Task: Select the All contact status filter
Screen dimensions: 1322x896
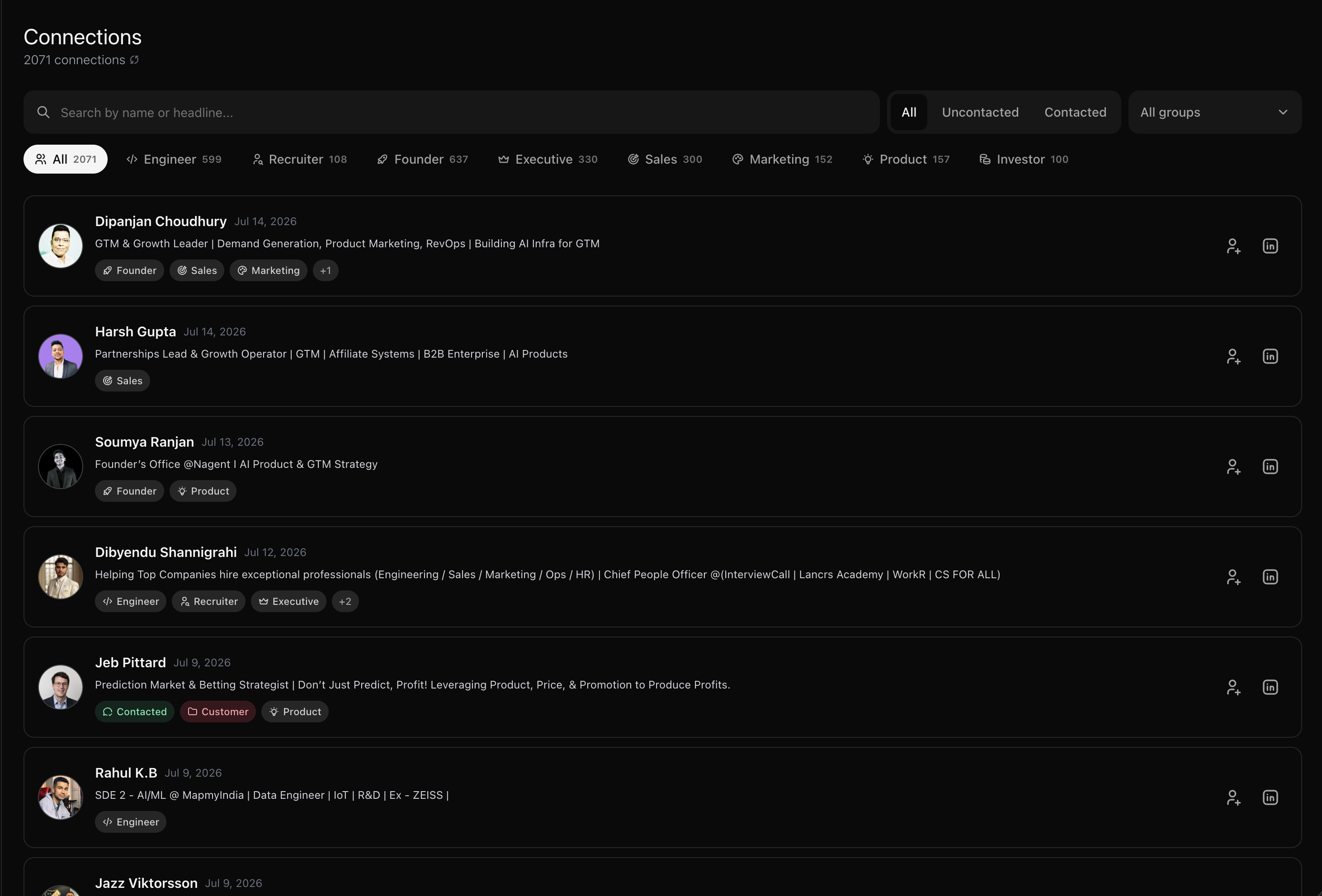Action: [x=909, y=112]
